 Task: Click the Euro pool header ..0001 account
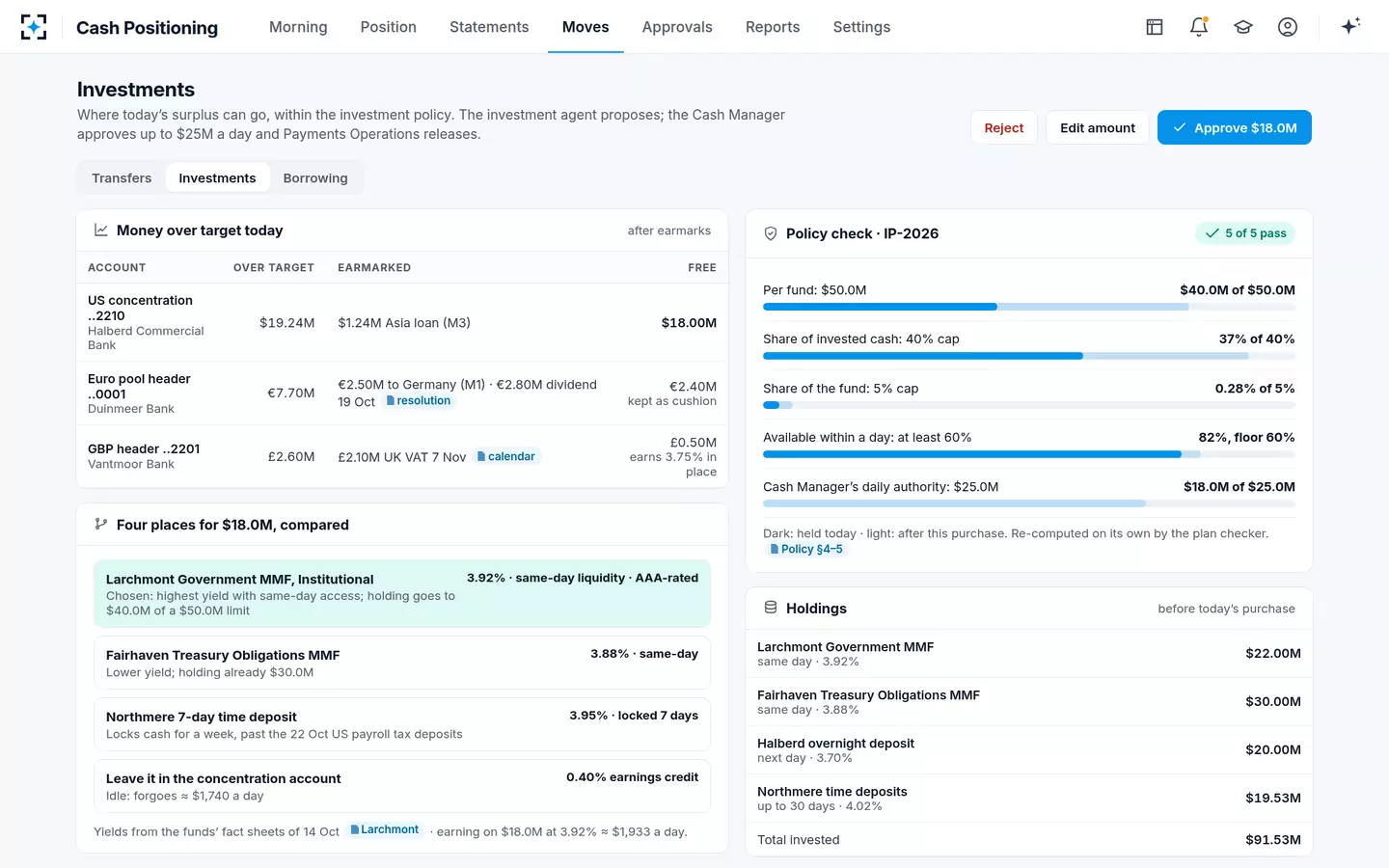pyautogui.click(x=139, y=387)
